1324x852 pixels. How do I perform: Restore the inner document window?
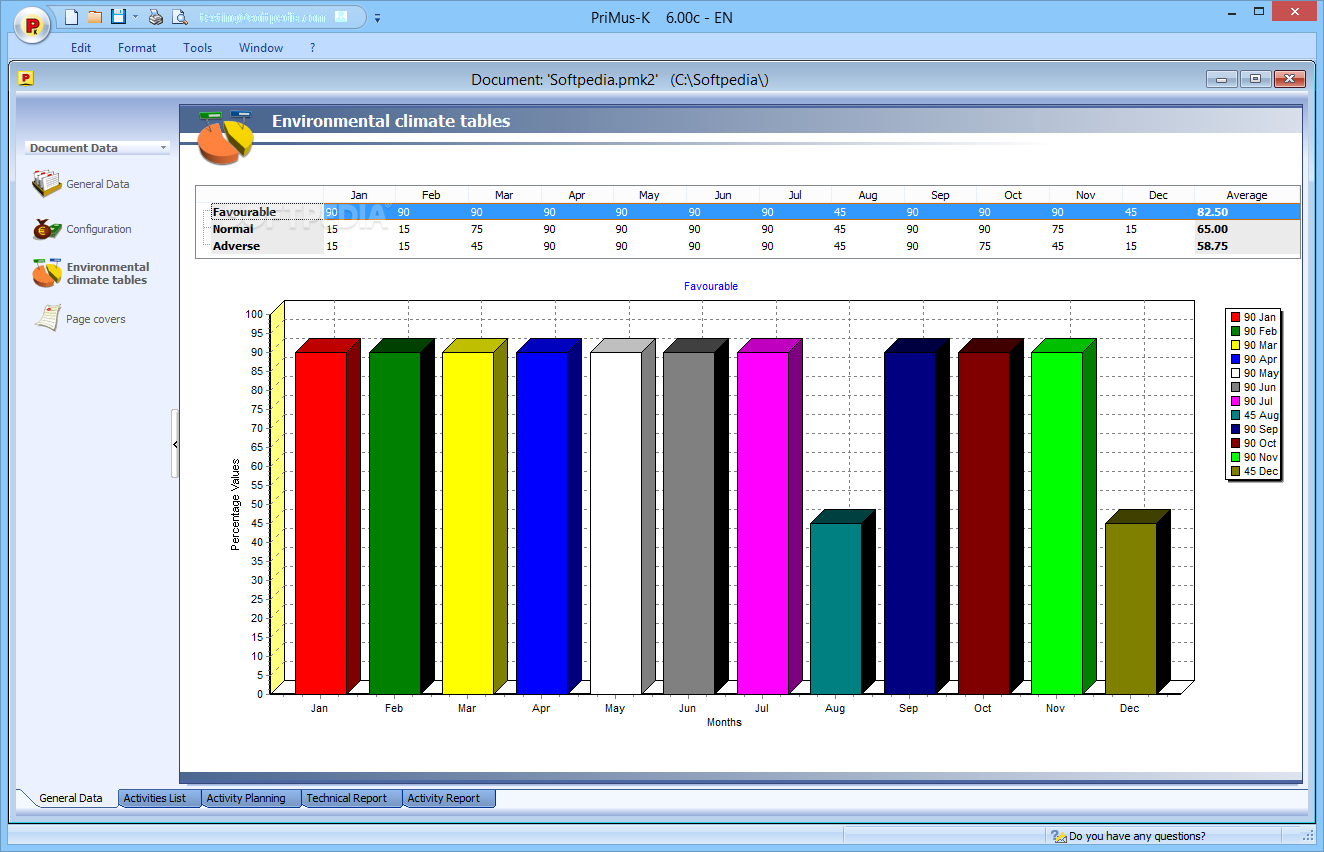[1255, 79]
